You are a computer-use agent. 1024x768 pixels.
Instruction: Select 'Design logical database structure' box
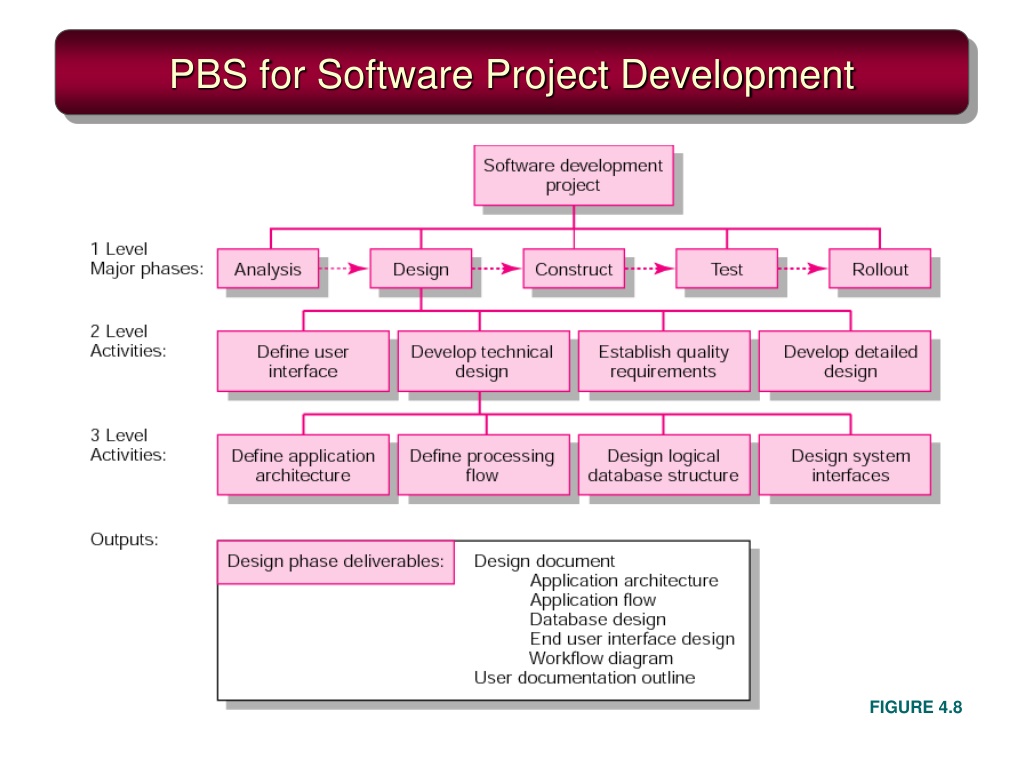[664, 465]
